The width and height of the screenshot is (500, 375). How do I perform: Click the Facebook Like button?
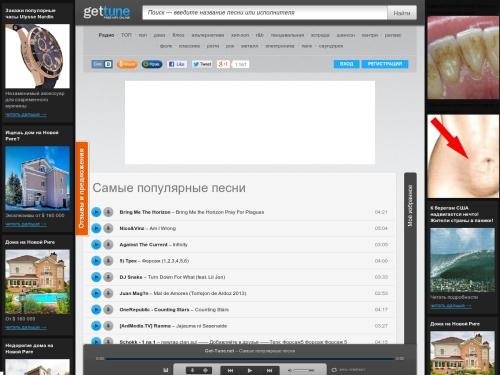coord(177,64)
